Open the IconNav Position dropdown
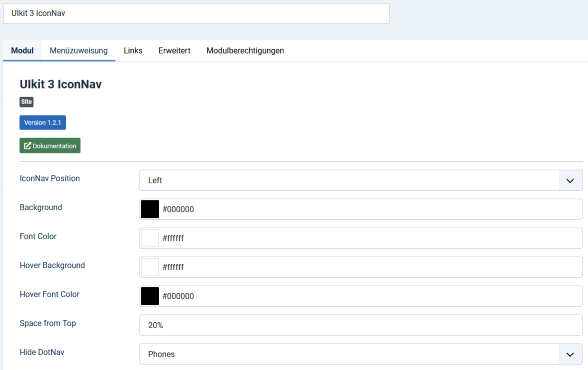The image size is (588, 370). 360,180
